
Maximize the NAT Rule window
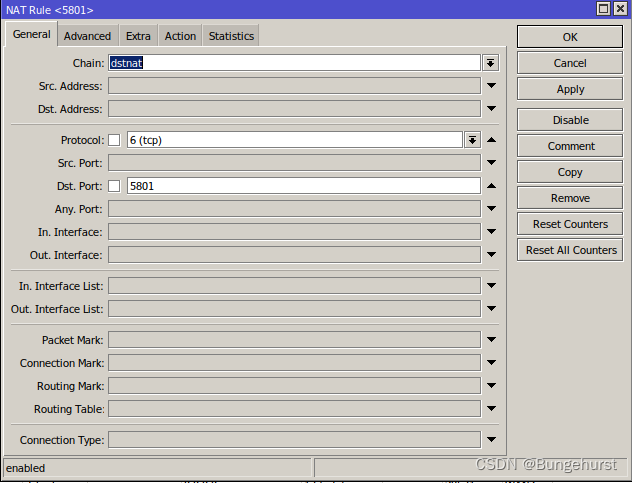pos(603,9)
